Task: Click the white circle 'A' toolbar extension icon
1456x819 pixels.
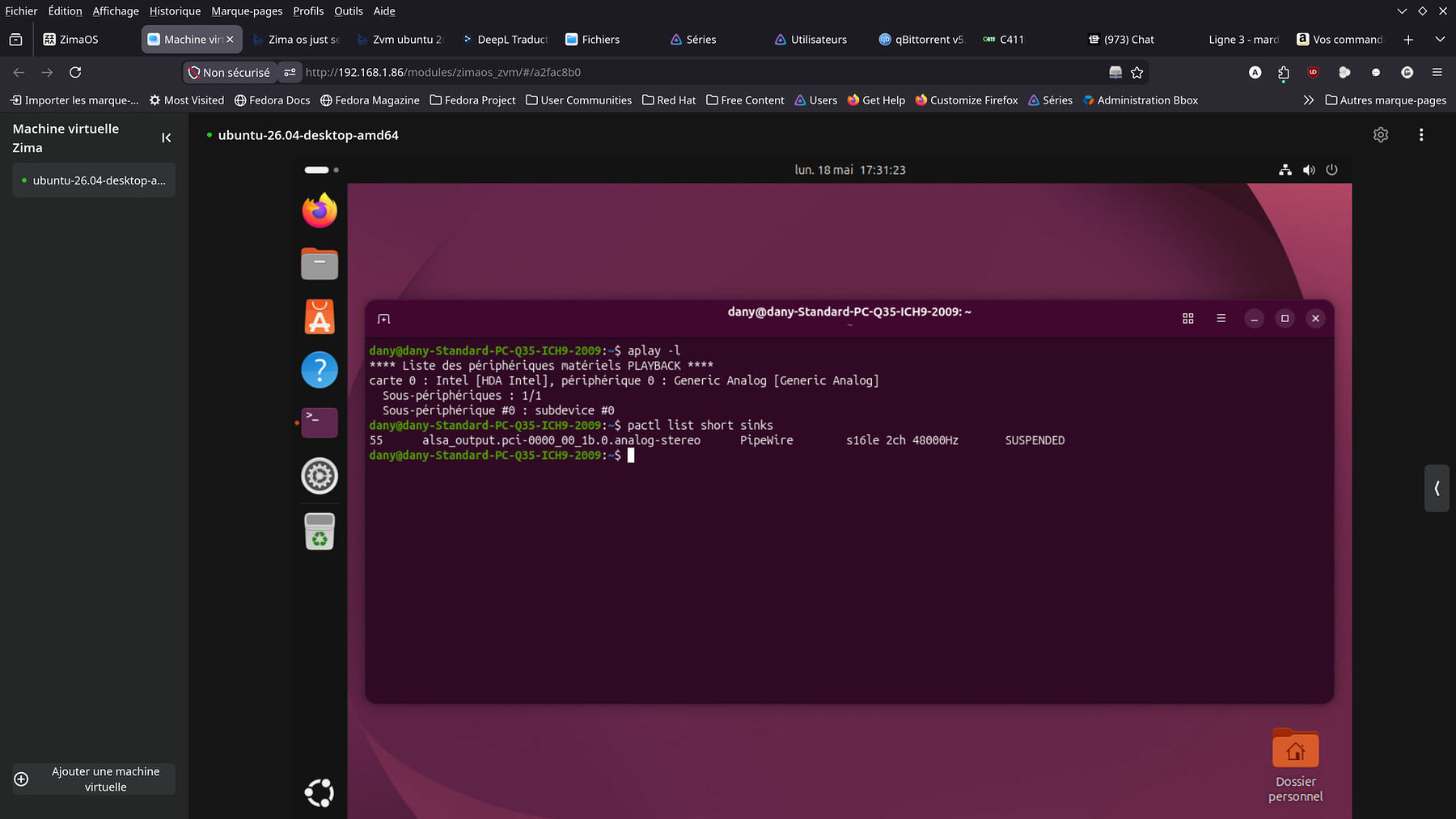Action: (1255, 72)
